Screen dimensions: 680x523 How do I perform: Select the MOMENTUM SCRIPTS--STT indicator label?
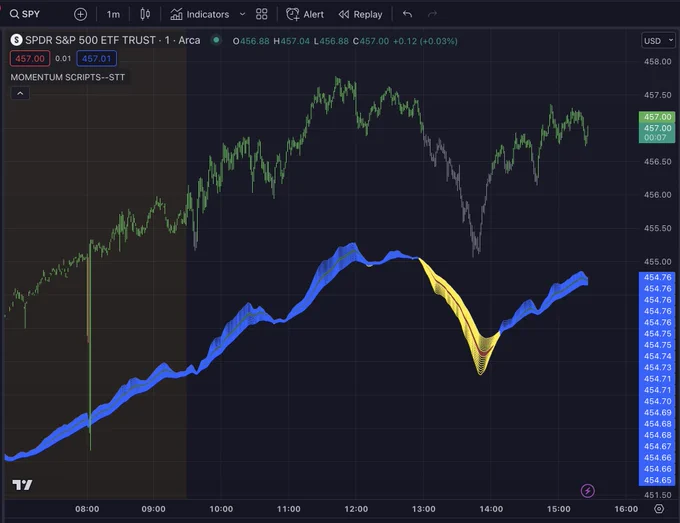pos(68,77)
